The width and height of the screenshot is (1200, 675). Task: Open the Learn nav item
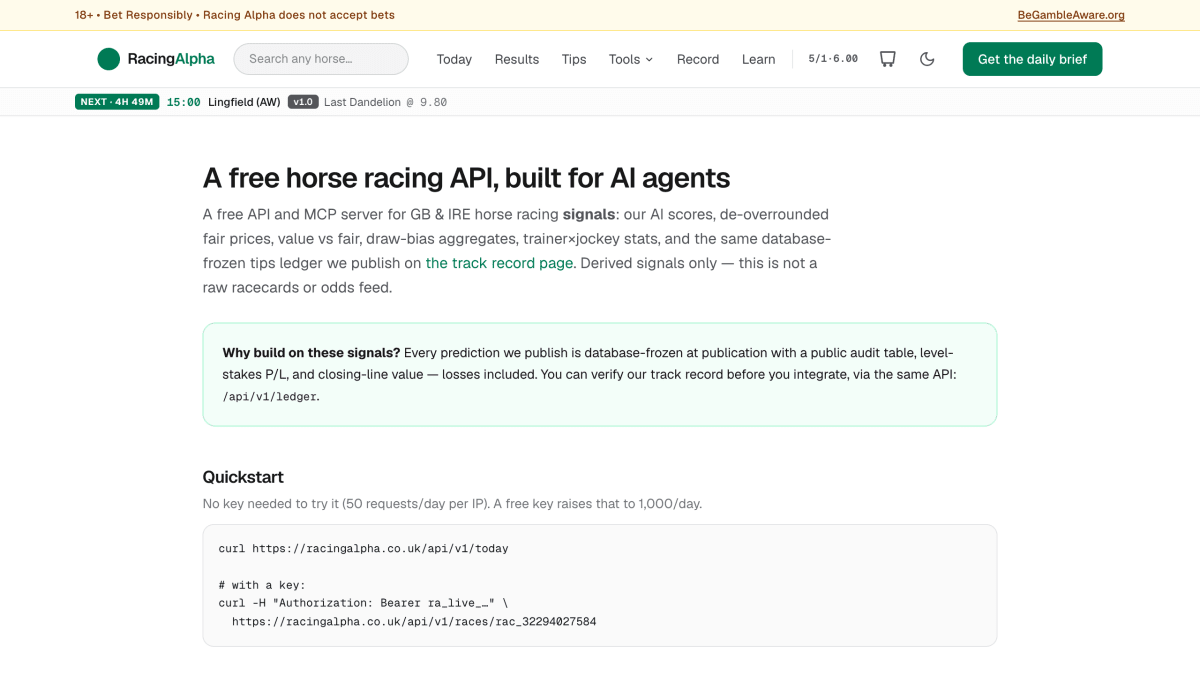759,59
